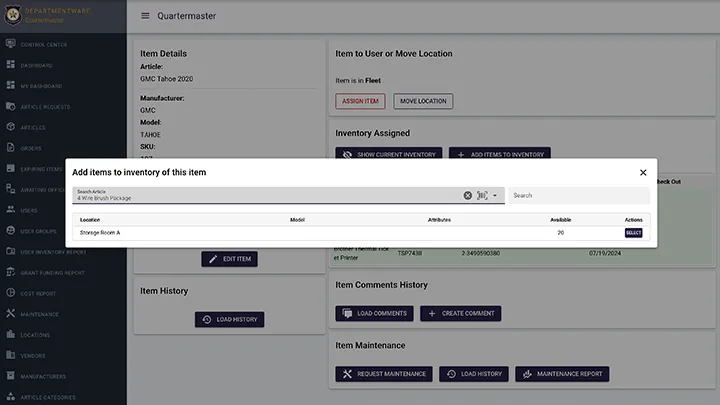Click Add Items to Inventory button
The image size is (720, 405).
pos(499,155)
